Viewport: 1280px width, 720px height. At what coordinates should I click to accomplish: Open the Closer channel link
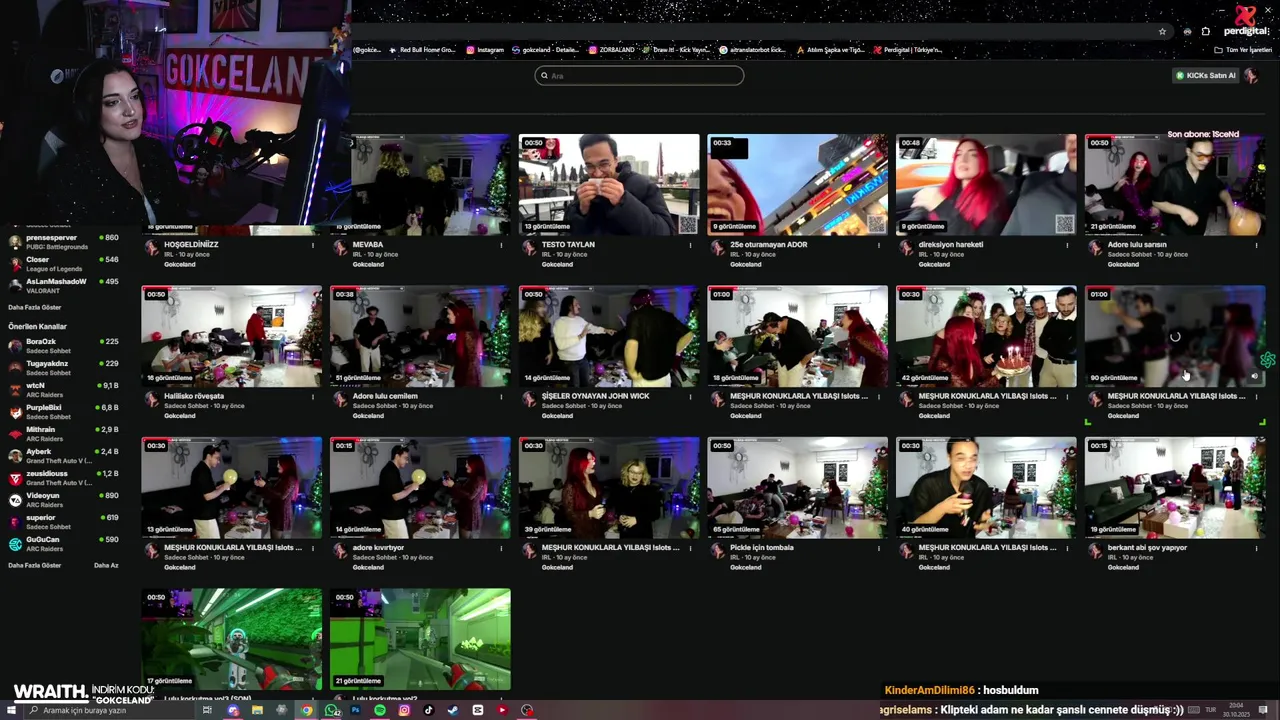click(62, 264)
